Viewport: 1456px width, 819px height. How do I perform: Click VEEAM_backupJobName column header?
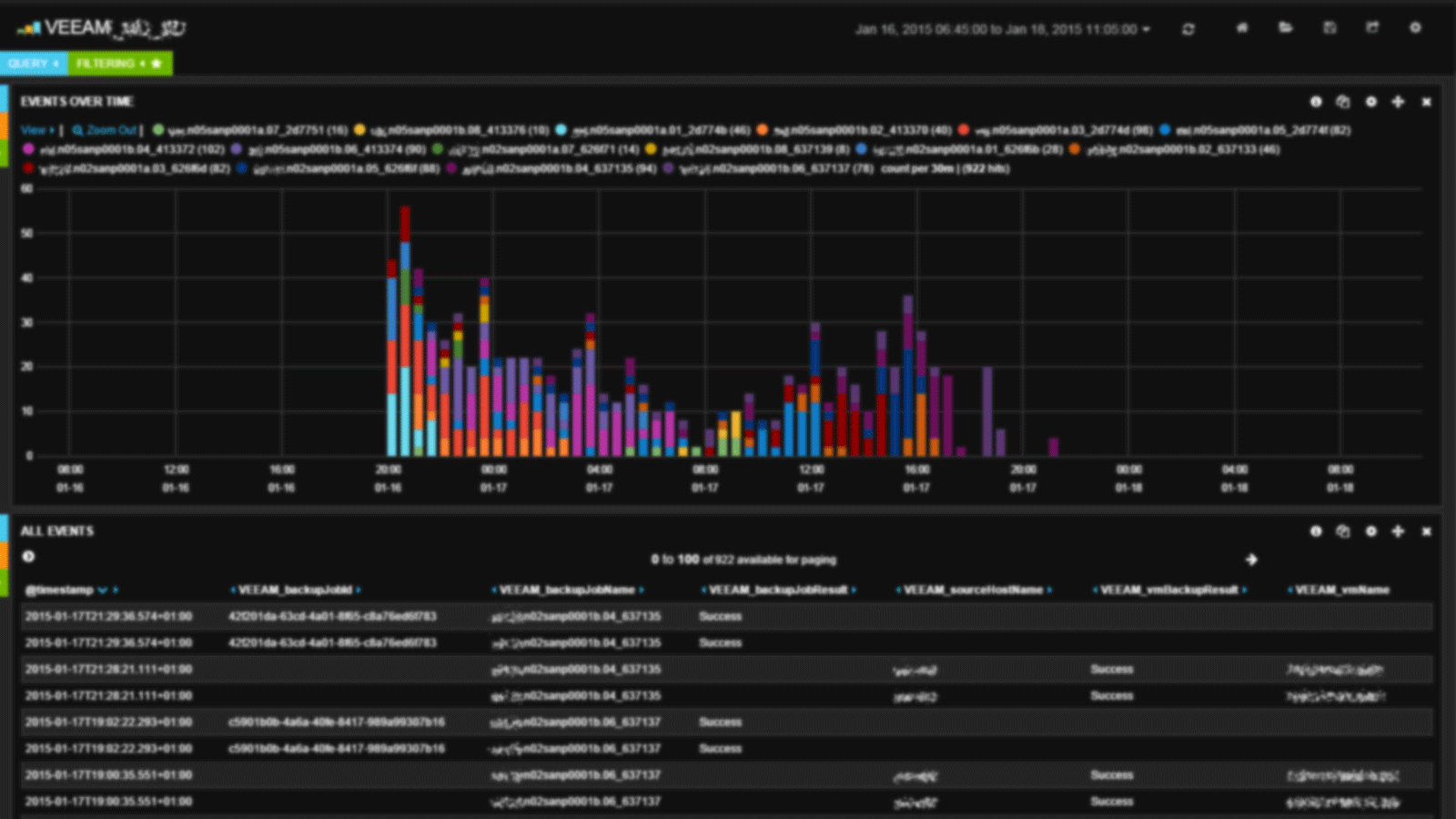(x=567, y=590)
